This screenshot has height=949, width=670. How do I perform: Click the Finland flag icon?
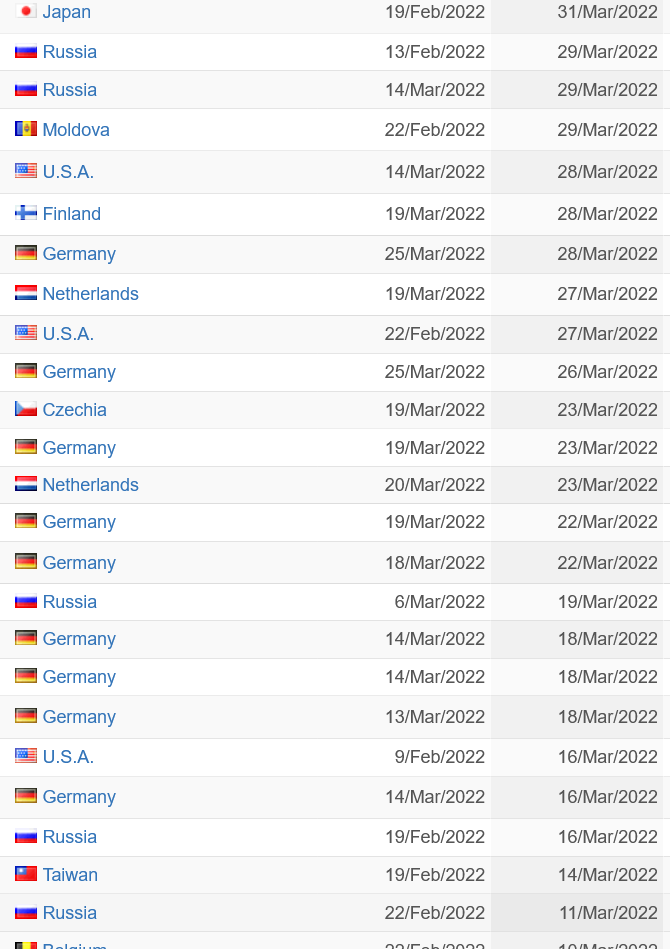click(26, 212)
